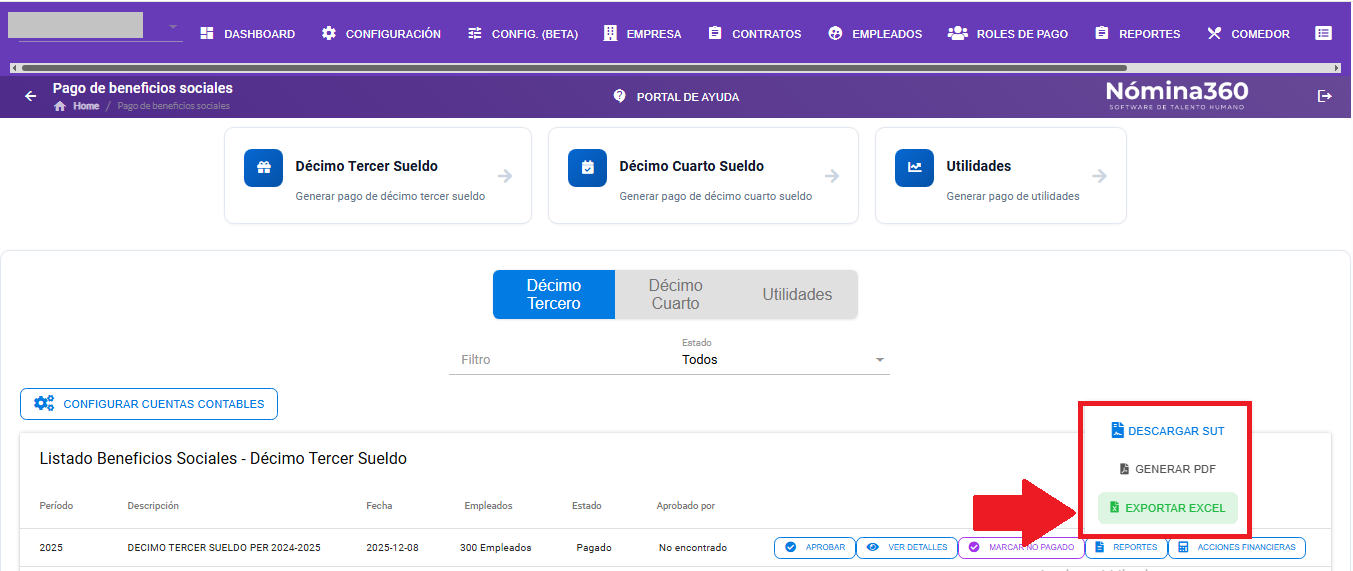
Task: Click Aprobar for the 2025 row
Action: 815,547
